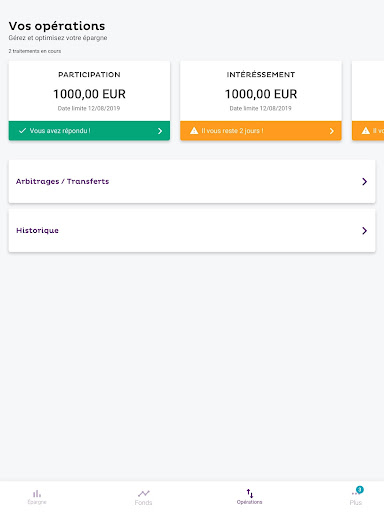Click Vous avez répondu green button
The width and height of the screenshot is (384, 512).
(89, 131)
